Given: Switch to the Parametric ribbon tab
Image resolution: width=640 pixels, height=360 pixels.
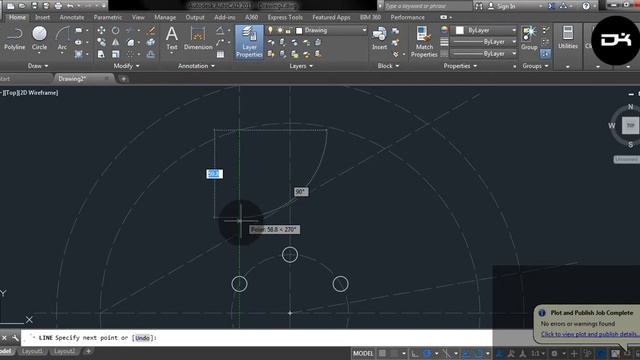Looking at the screenshot, I should pos(108,17).
